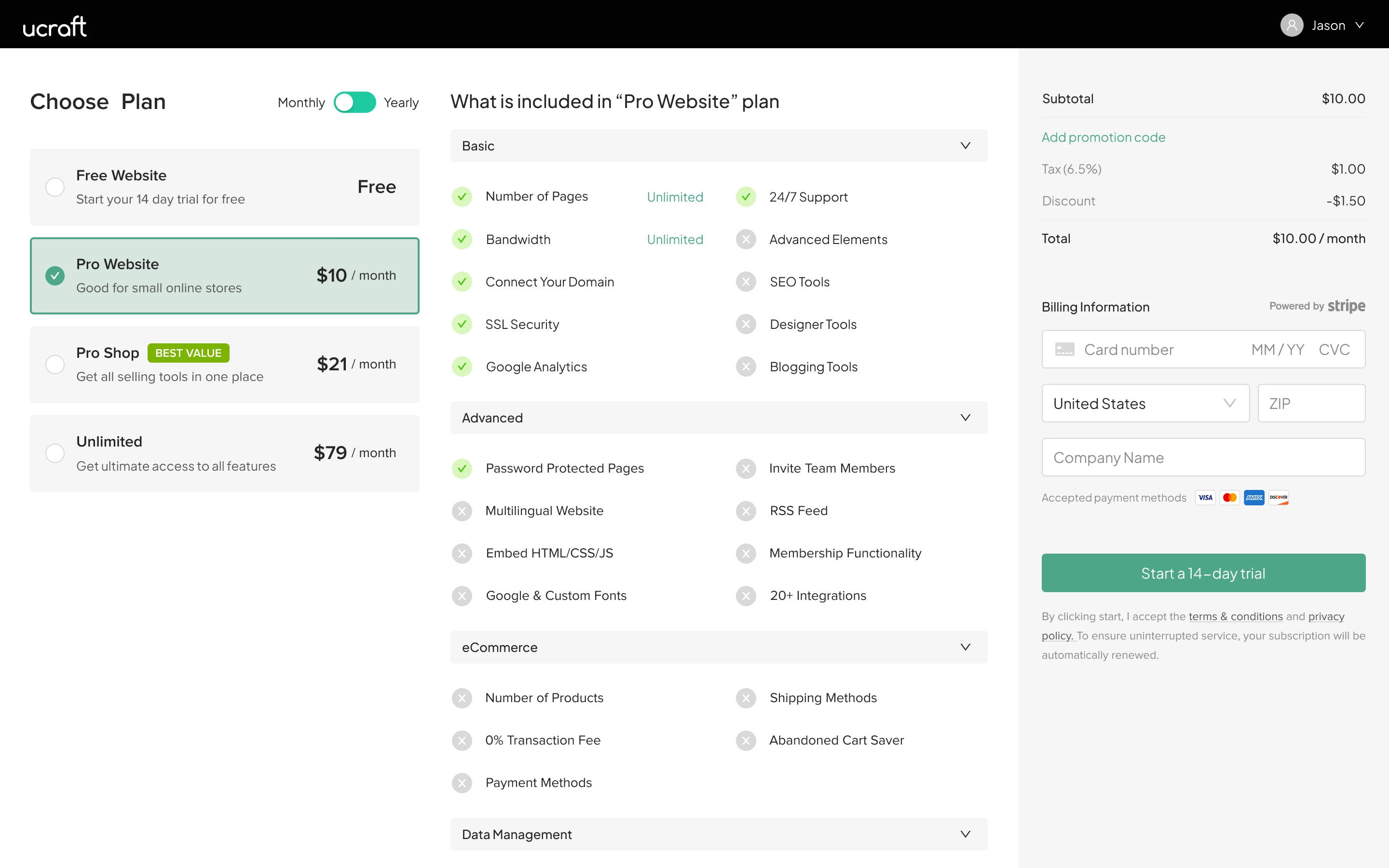Toggle the Monthly/Yearly billing switch

tap(354, 103)
